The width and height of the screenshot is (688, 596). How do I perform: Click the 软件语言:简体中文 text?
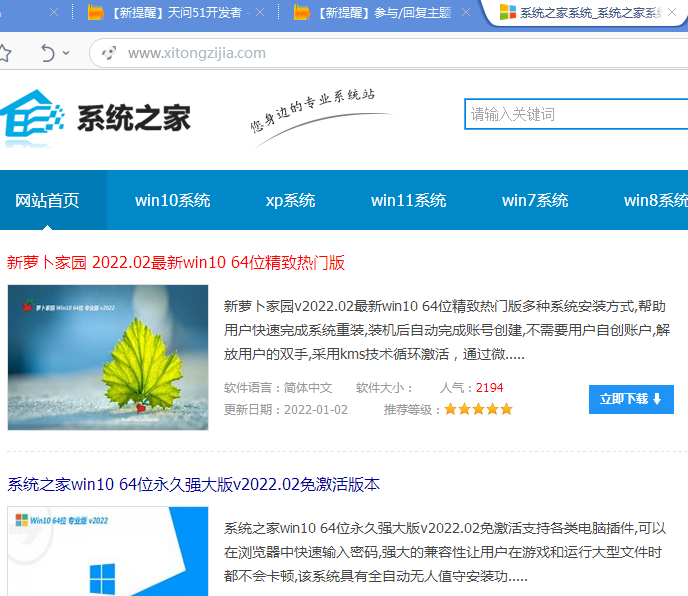[x=278, y=388]
